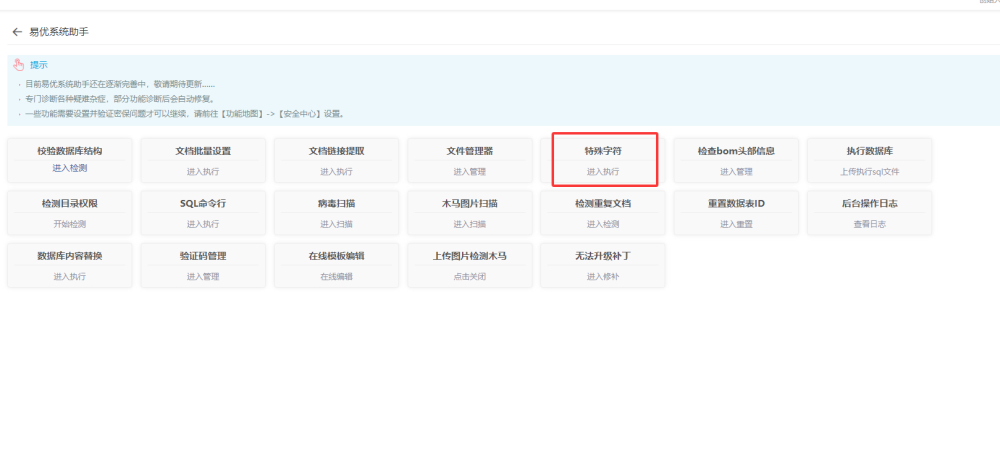1000x453 pixels.
Task: Select the 数据库内容替换 card title
Action: pos(70,256)
